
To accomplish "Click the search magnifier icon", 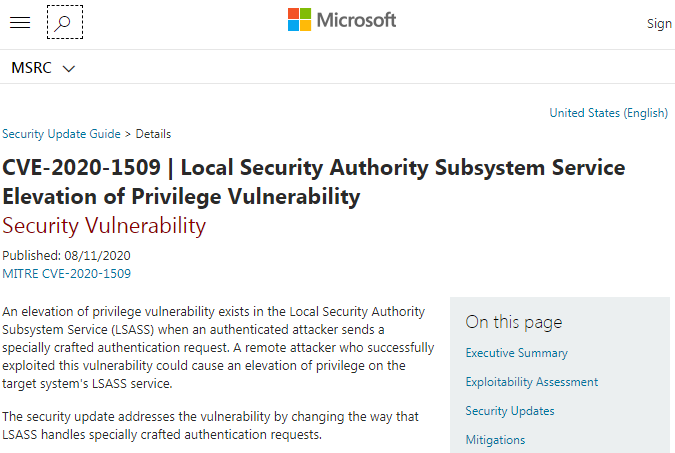I will click(x=65, y=22).
